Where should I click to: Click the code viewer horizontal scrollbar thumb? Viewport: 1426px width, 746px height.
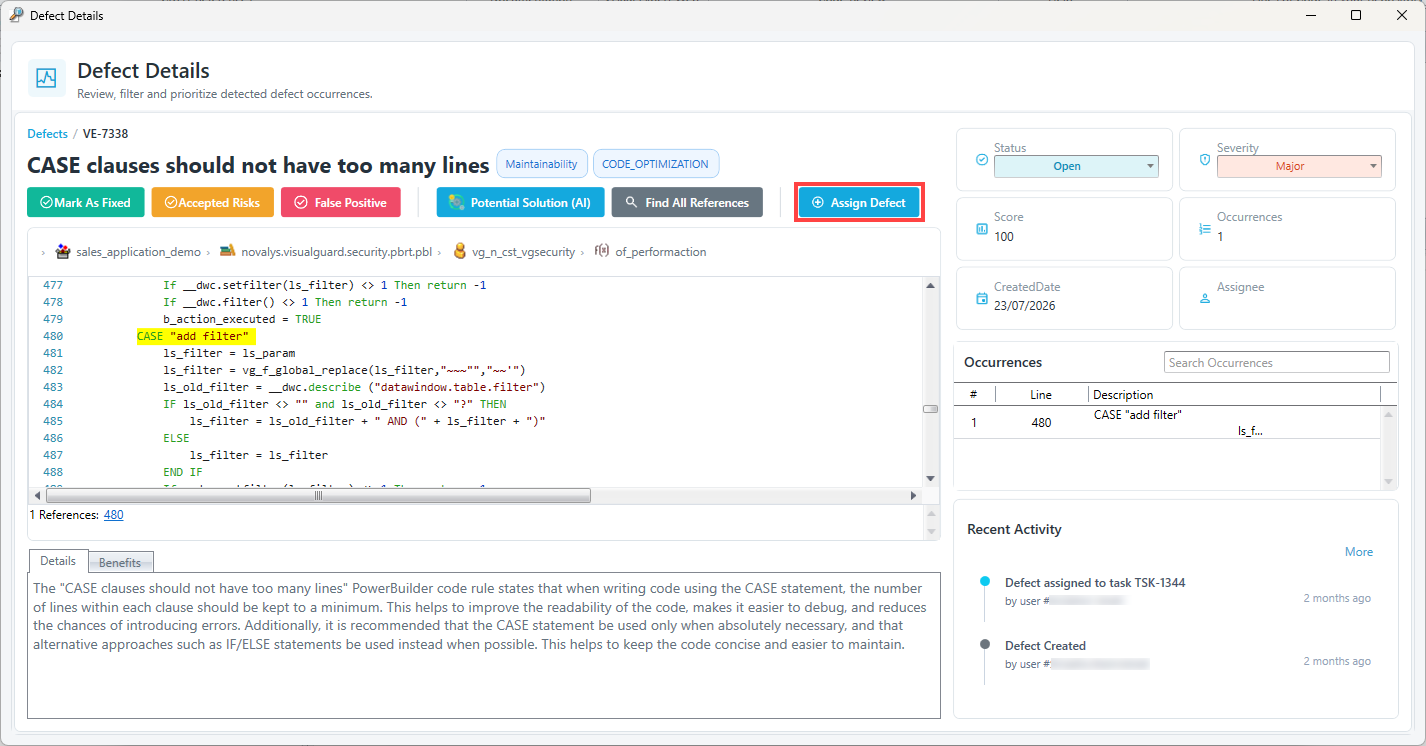(x=318, y=495)
